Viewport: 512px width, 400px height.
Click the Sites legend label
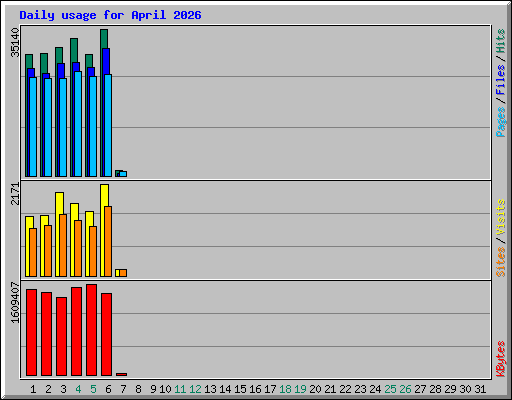click(500, 262)
